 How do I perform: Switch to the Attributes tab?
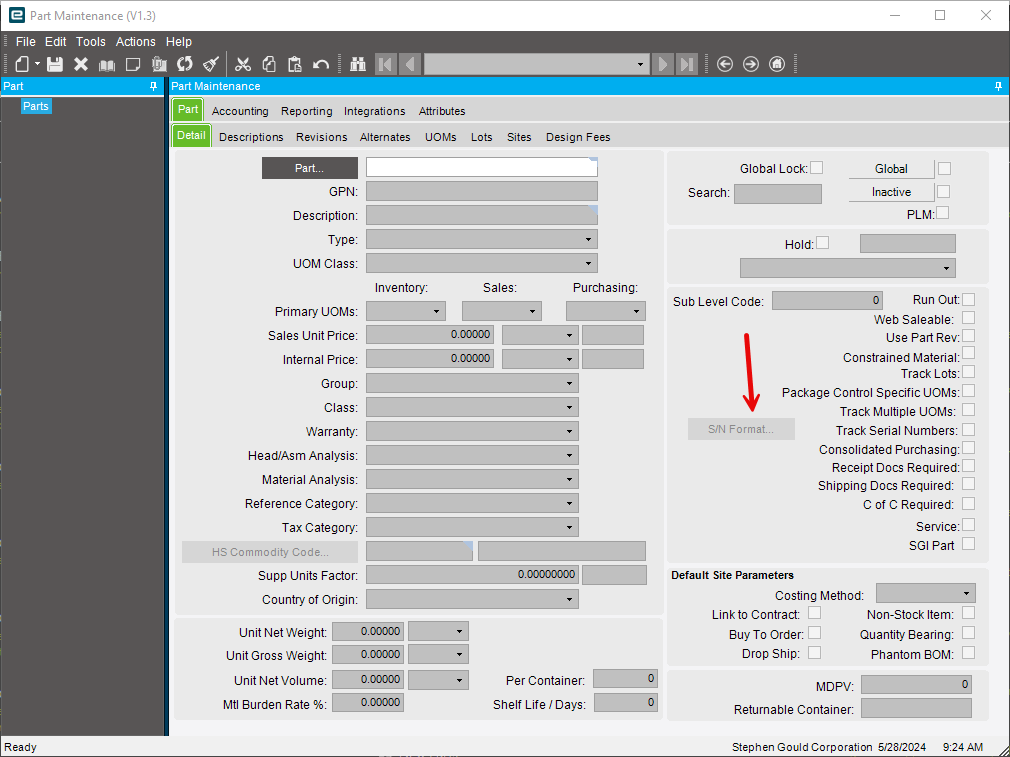tap(442, 111)
